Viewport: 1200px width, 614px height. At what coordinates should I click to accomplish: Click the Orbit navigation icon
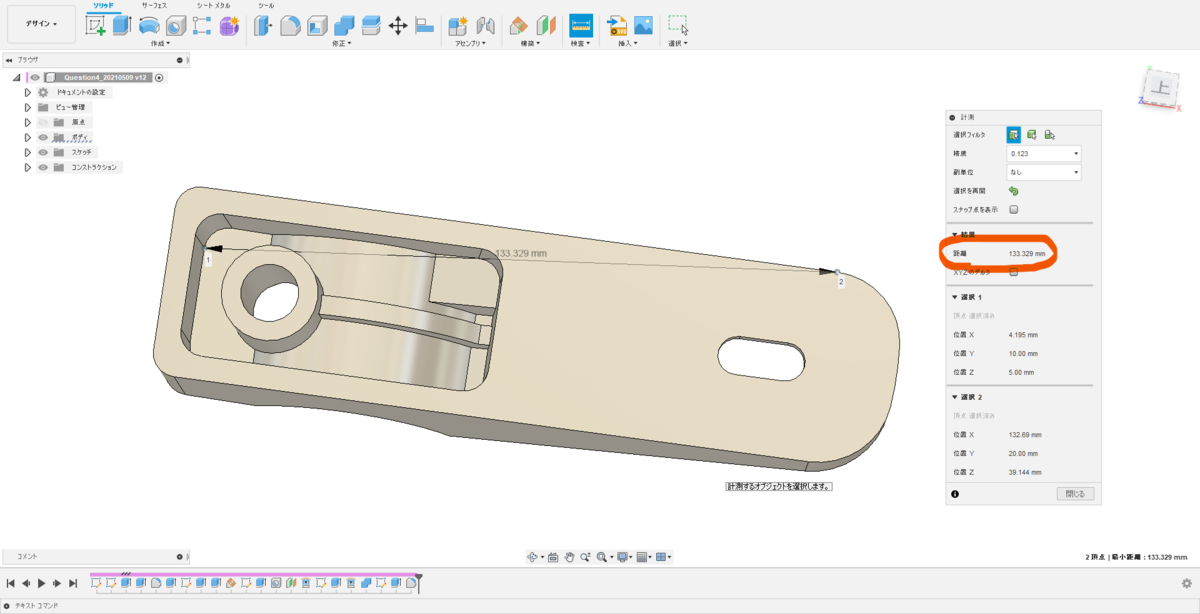coord(533,556)
